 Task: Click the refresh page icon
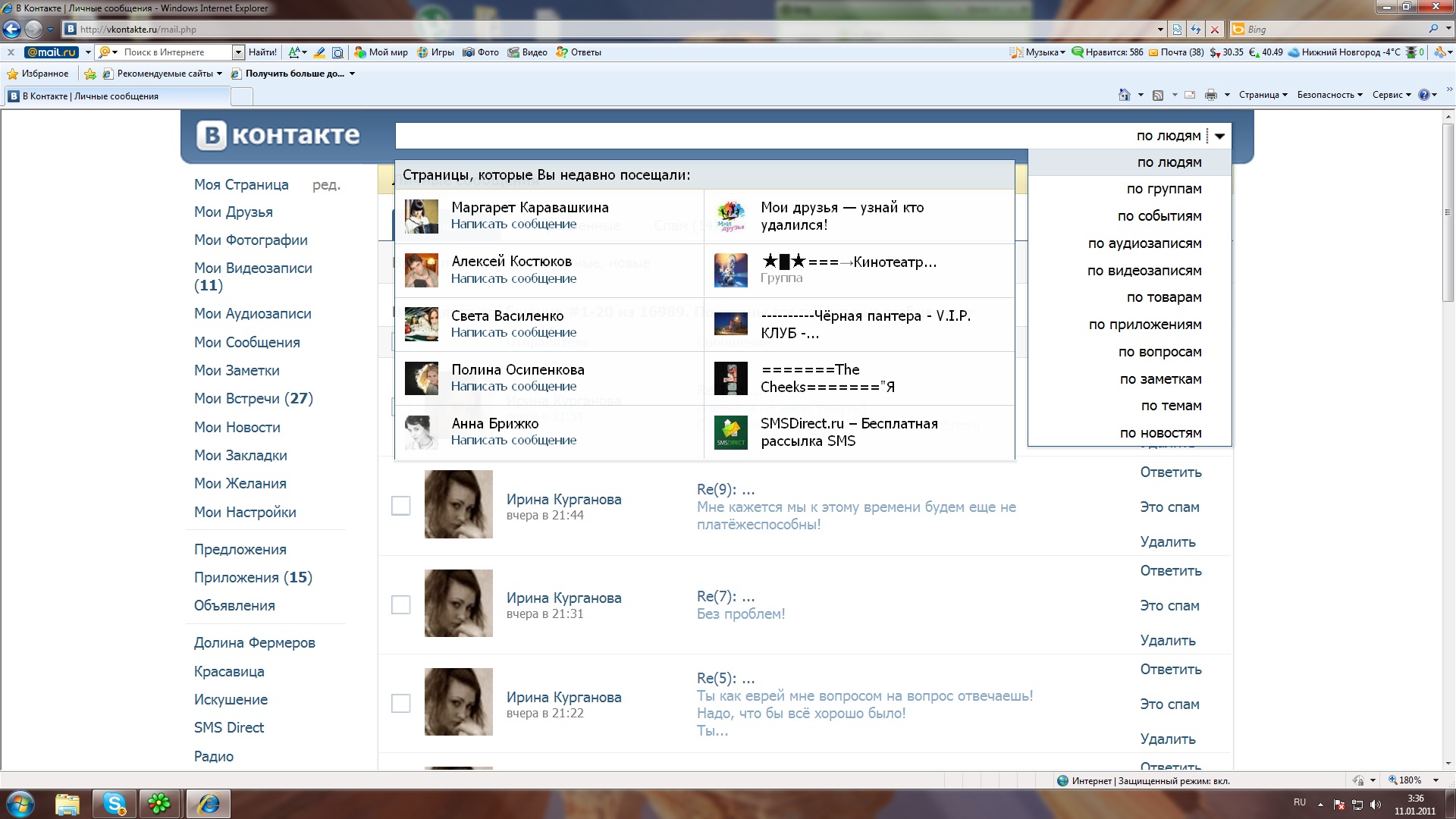1196,30
